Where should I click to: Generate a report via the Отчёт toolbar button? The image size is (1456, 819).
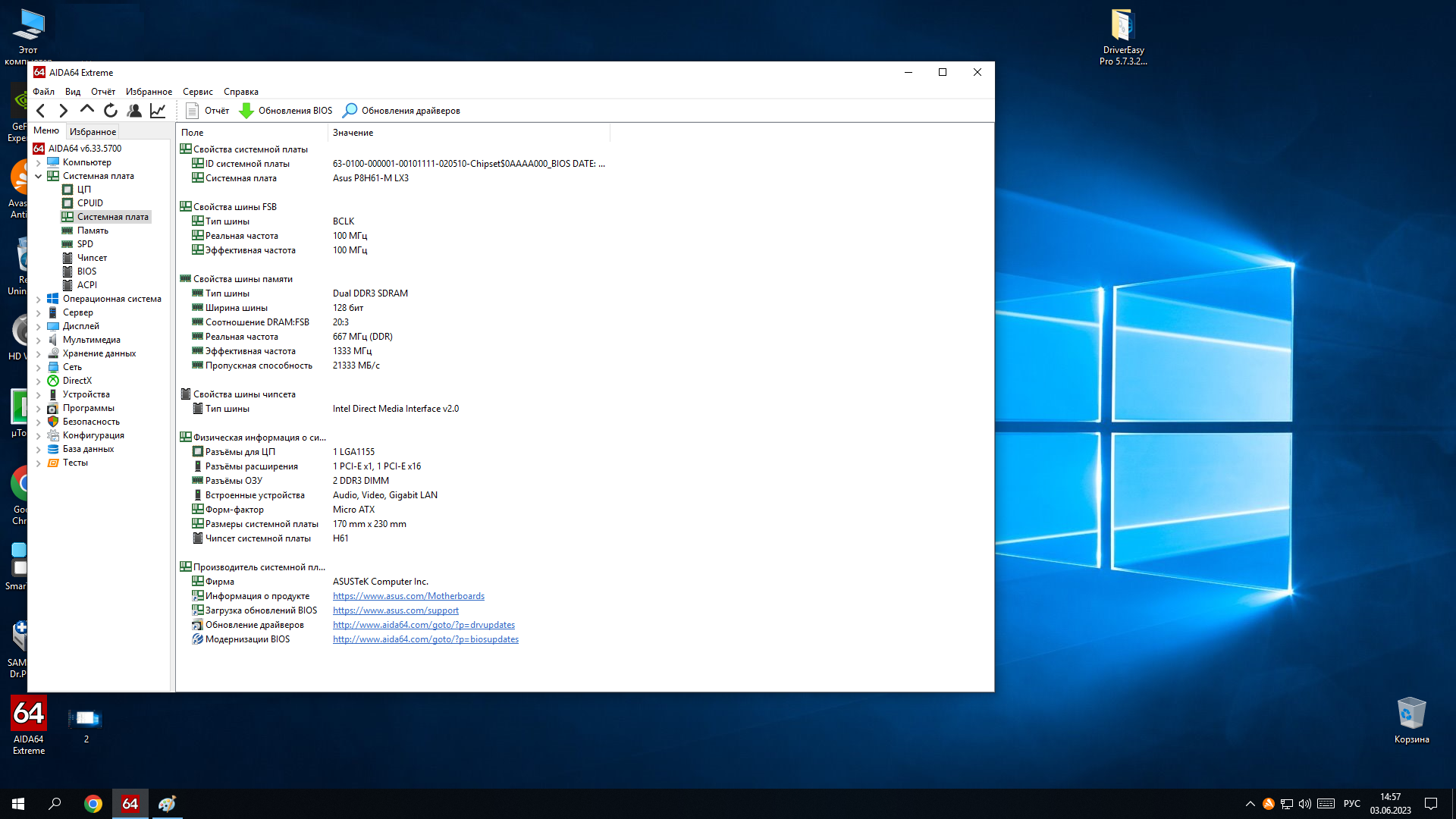tap(208, 111)
